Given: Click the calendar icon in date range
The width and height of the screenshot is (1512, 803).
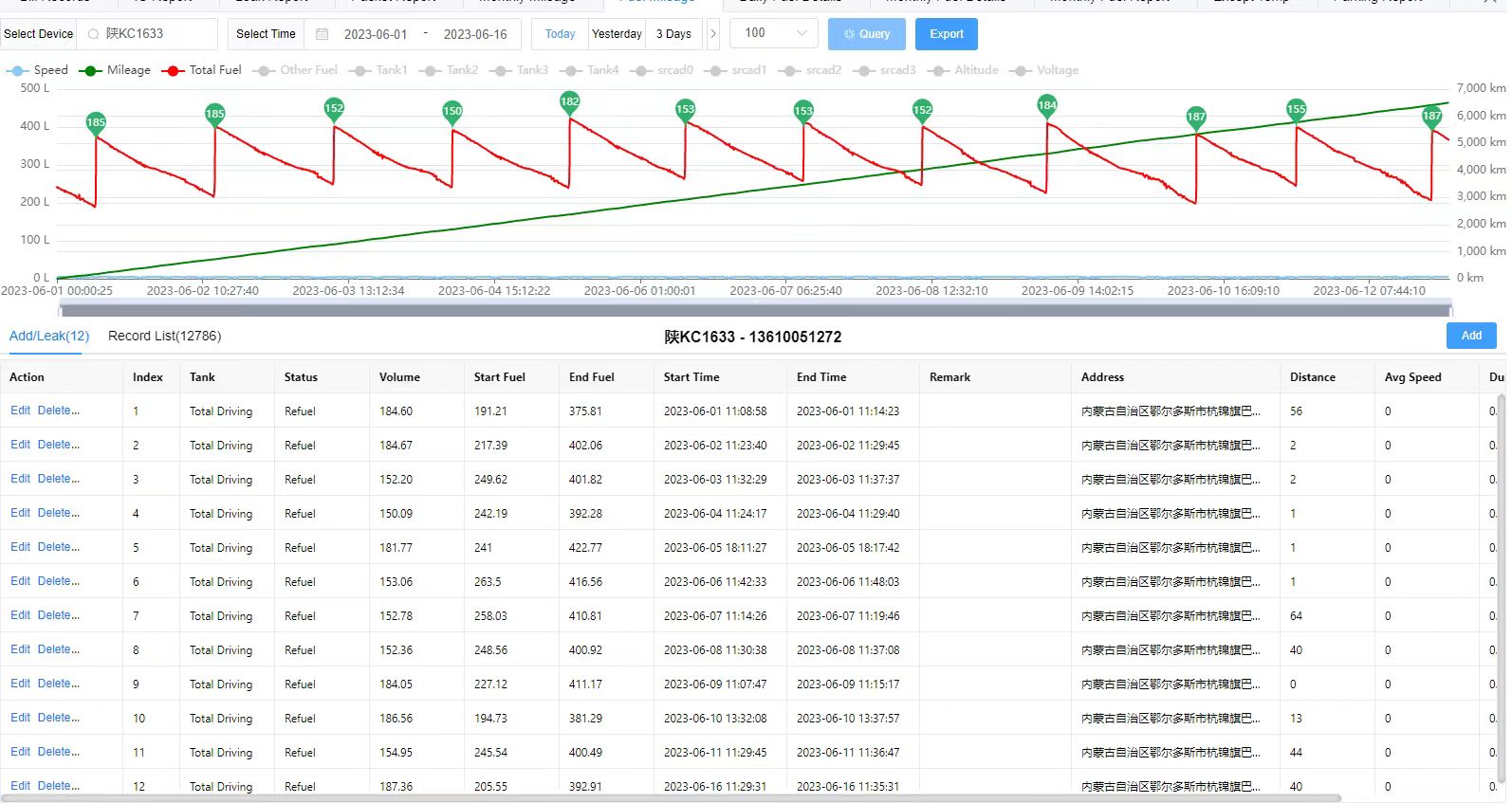Looking at the screenshot, I should [323, 34].
